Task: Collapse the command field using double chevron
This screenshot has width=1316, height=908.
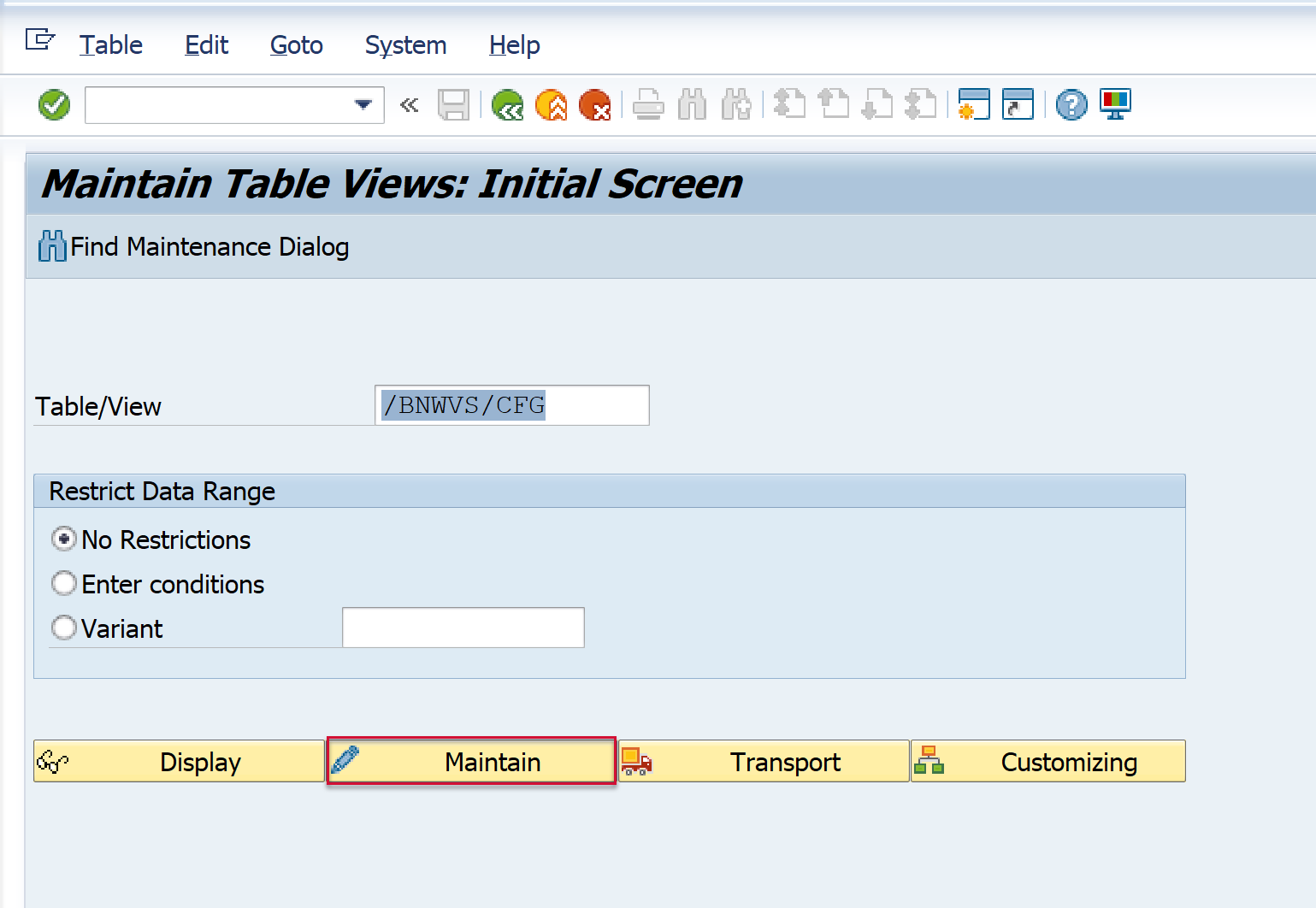Action: 410,105
